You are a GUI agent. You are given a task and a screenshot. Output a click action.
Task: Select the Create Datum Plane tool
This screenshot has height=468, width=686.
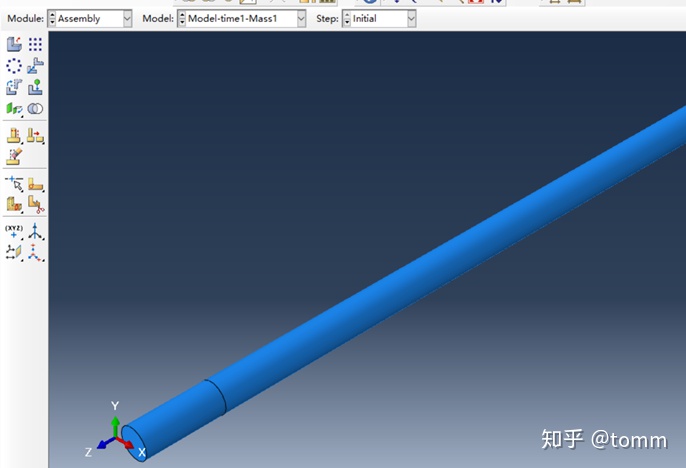tap(14, 252)
